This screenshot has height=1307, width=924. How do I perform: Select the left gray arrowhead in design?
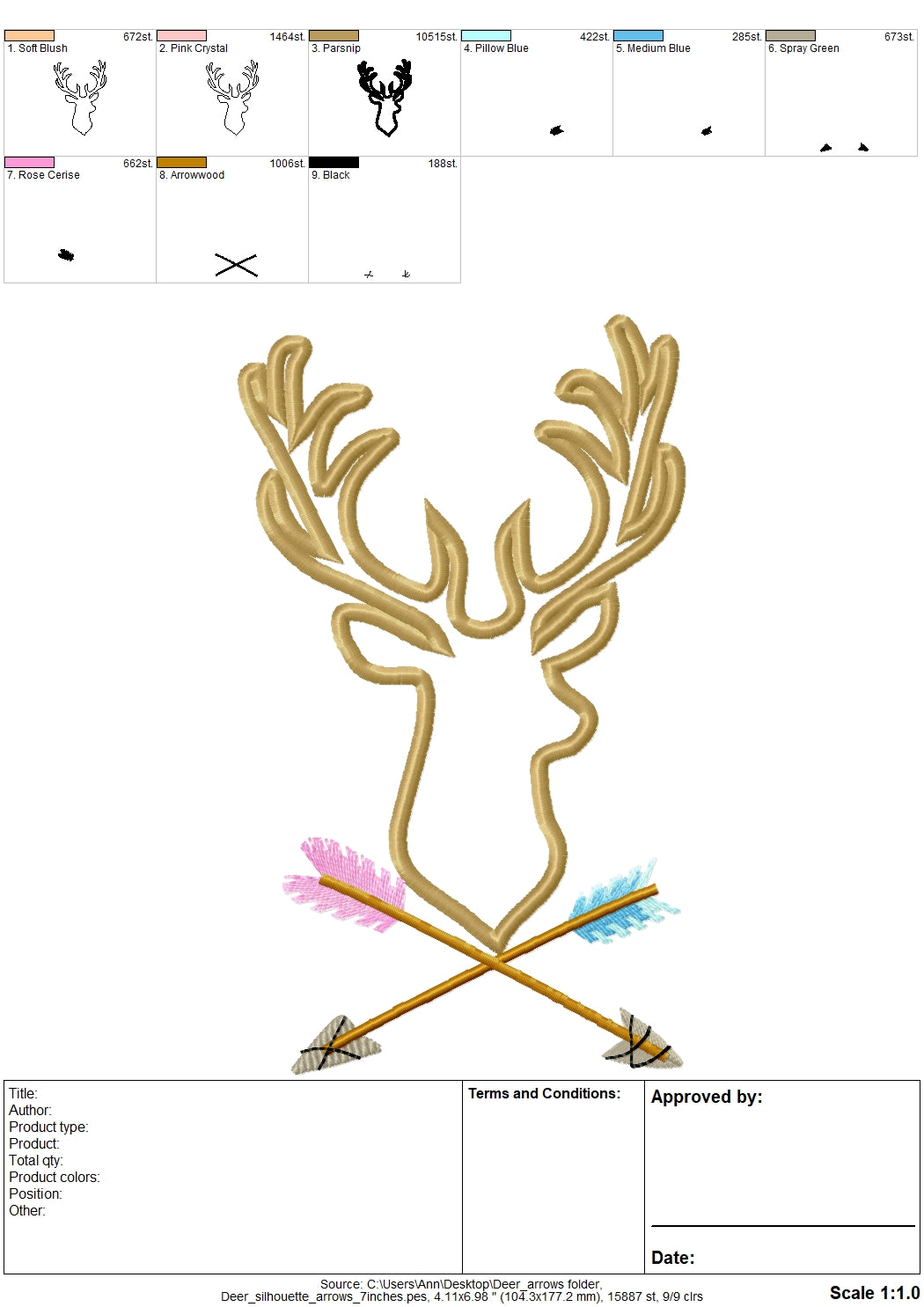[x=334, y=1046]
